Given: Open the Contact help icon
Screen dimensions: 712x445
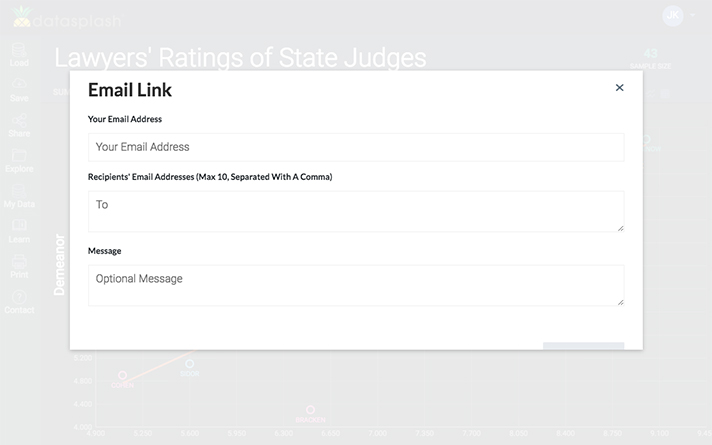Looking at the screenshot, I should tap(18, 298).
